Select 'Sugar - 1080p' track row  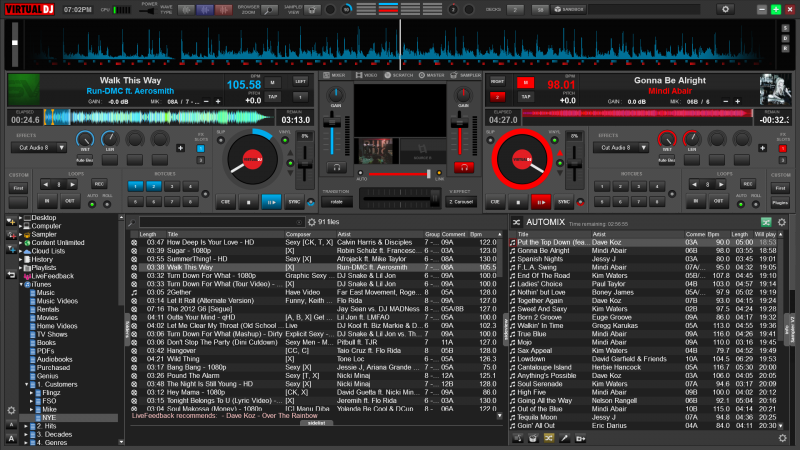coord(314,251)
